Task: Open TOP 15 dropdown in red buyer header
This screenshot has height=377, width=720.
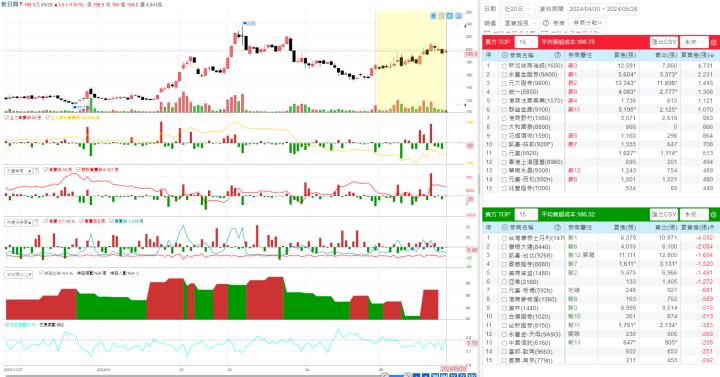Action: pos(526,42)
